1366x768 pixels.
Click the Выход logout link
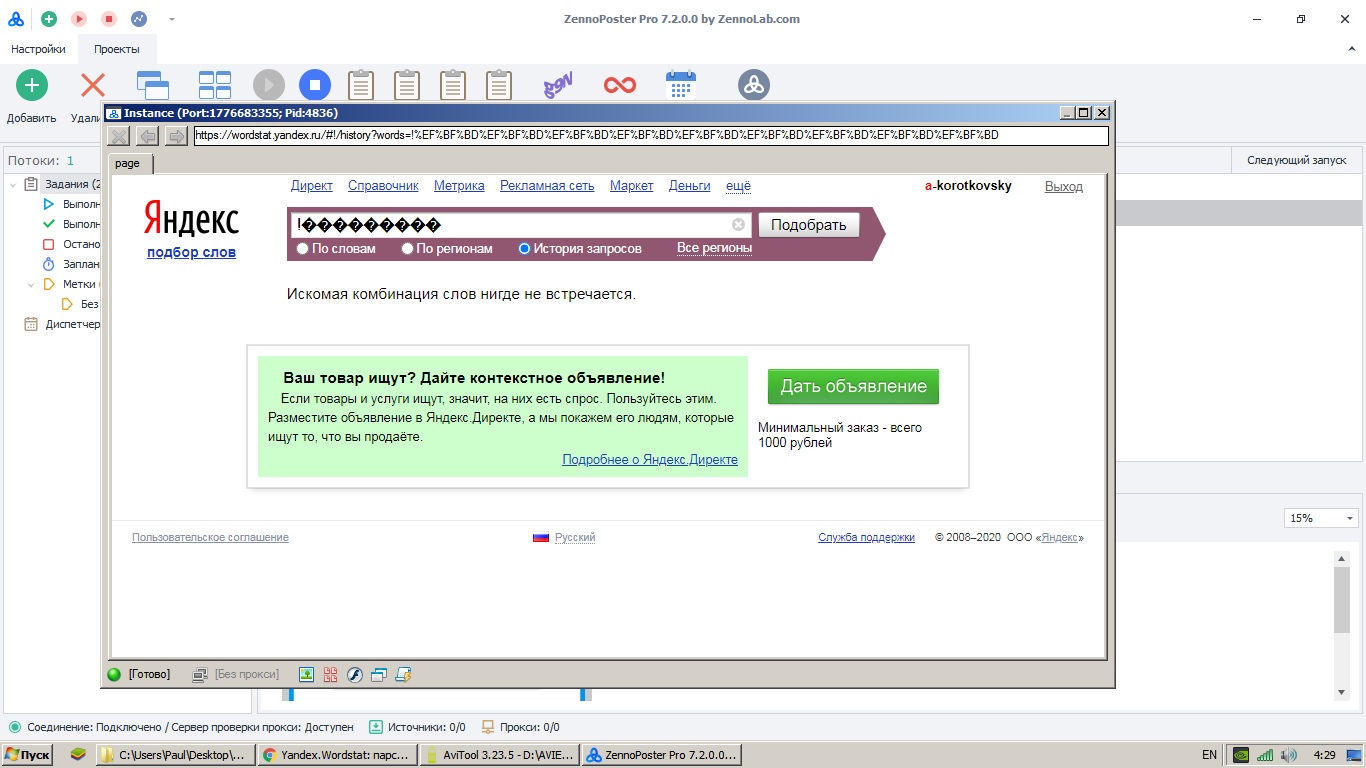click(x=1064, y=186)
